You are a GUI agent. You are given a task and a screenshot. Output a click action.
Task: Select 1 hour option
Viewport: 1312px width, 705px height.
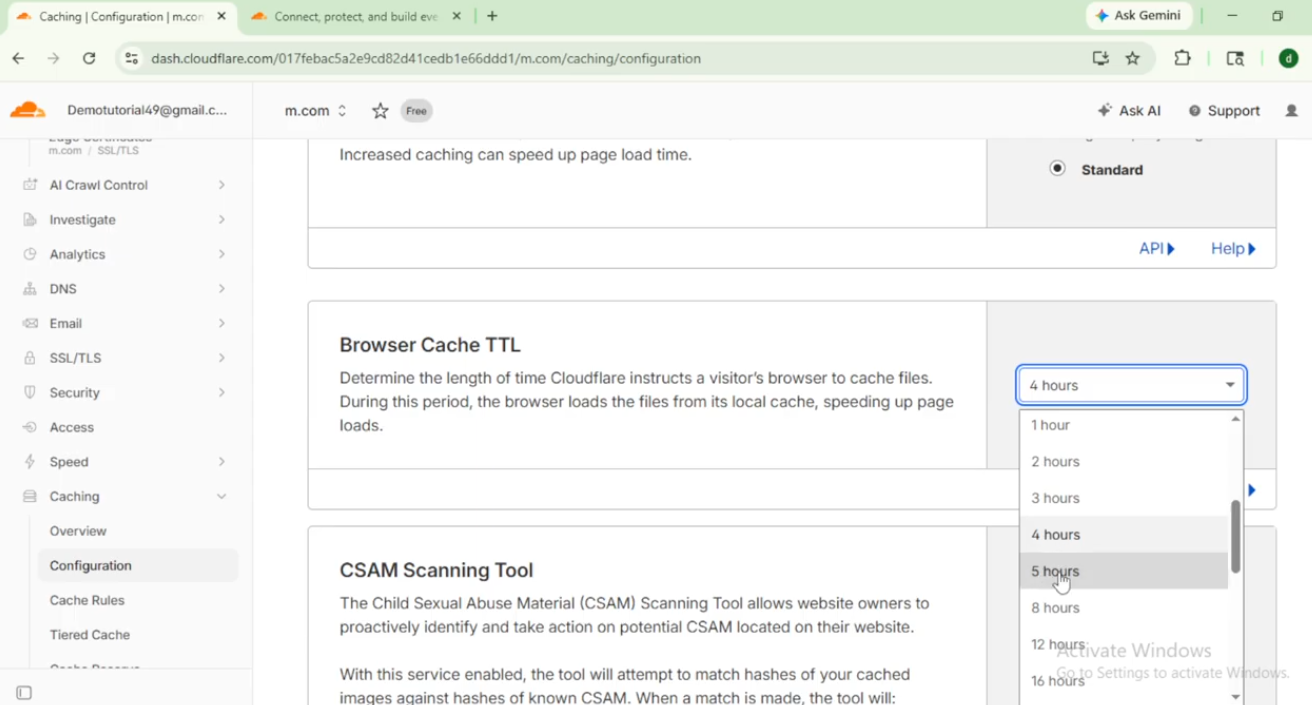click(x=1124, y=425)
